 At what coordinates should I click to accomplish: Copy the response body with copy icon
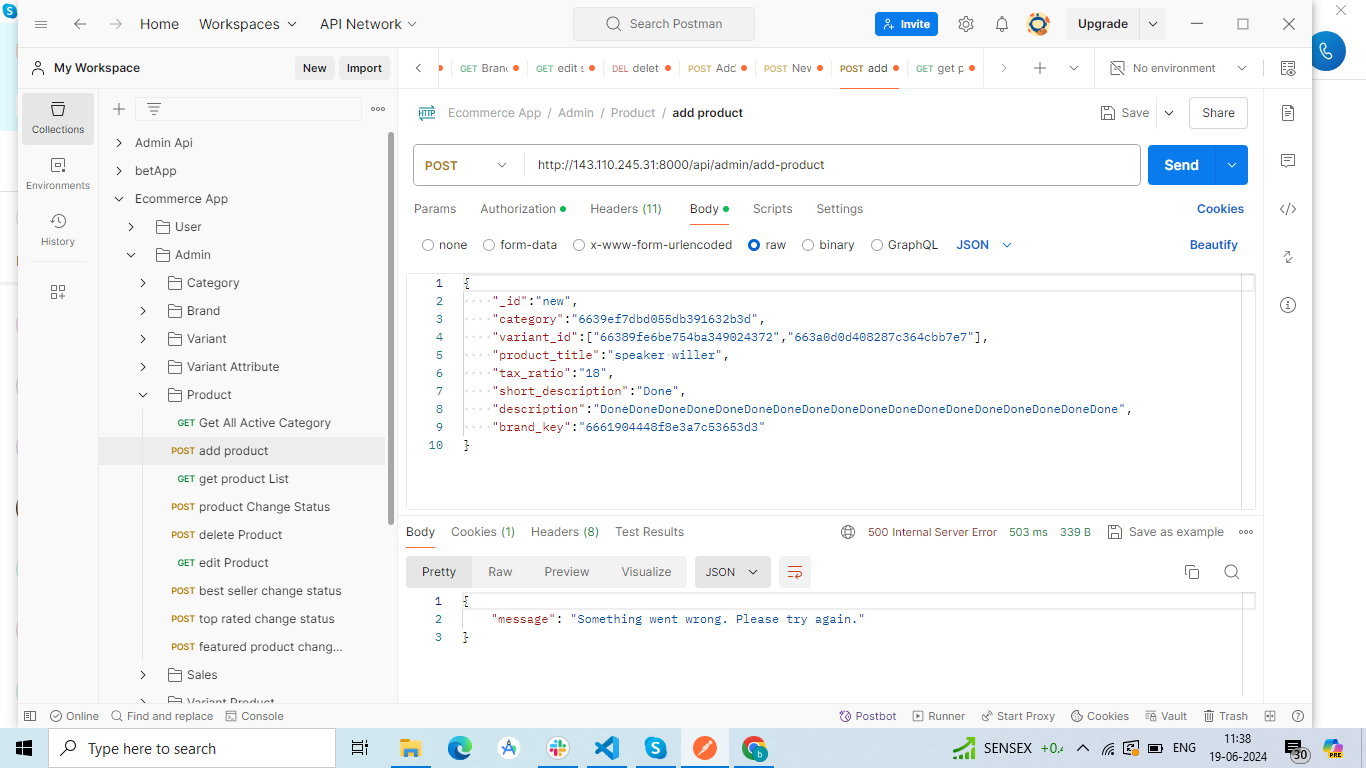click(x=1191, y=572)
